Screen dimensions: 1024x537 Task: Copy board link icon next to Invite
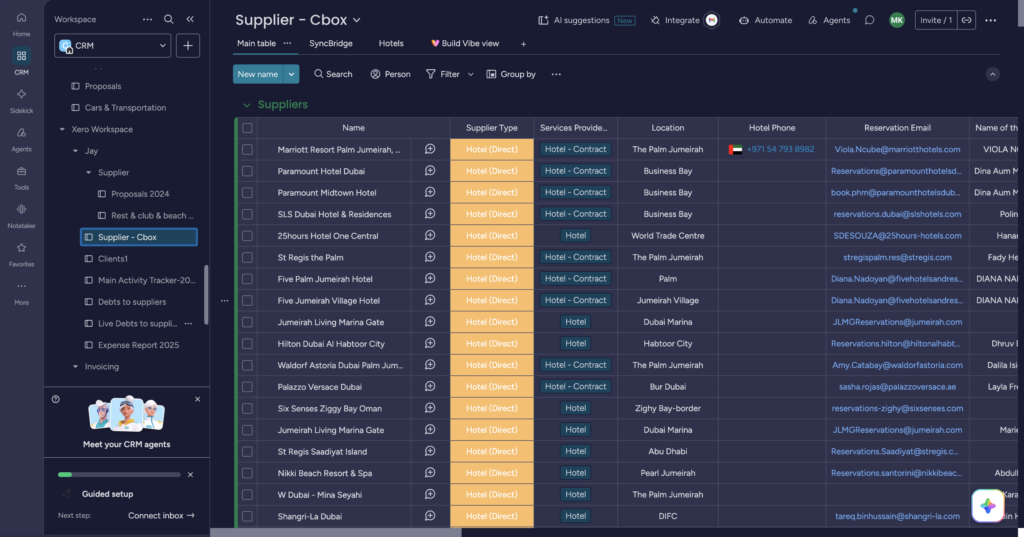coord(967,20)
